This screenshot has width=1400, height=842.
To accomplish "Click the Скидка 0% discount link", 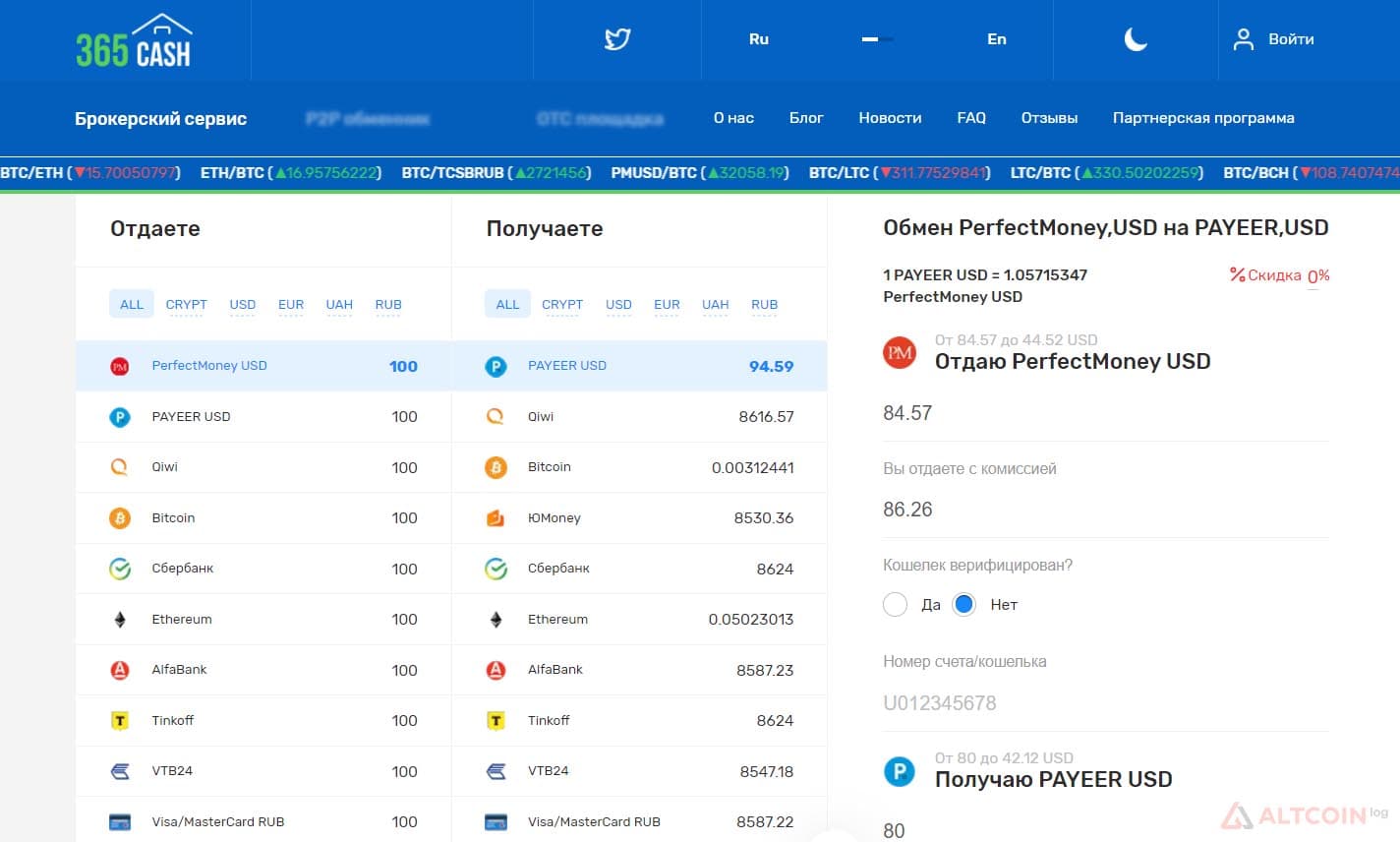I will point(1280,275).
